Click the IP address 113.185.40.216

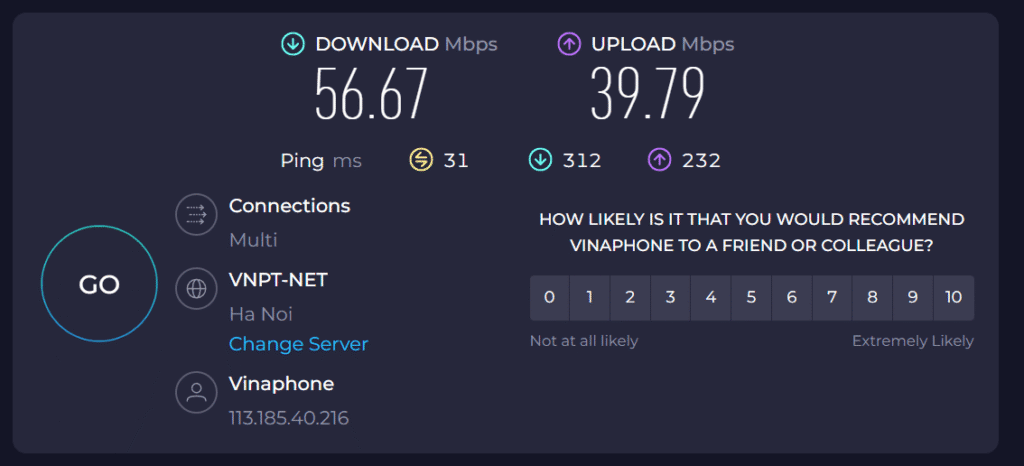tap(288, 418)
